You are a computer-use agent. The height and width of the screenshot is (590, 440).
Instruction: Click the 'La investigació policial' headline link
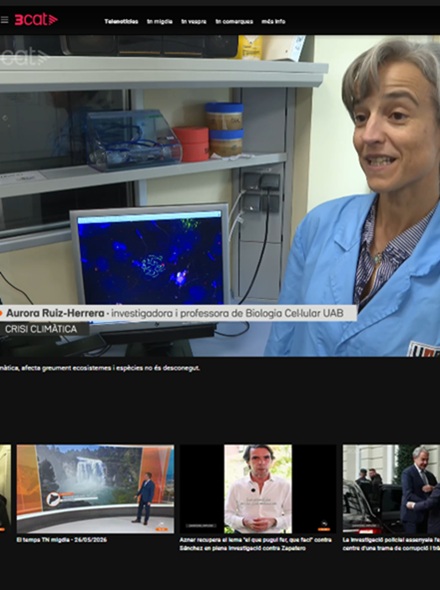pos(391,544)
